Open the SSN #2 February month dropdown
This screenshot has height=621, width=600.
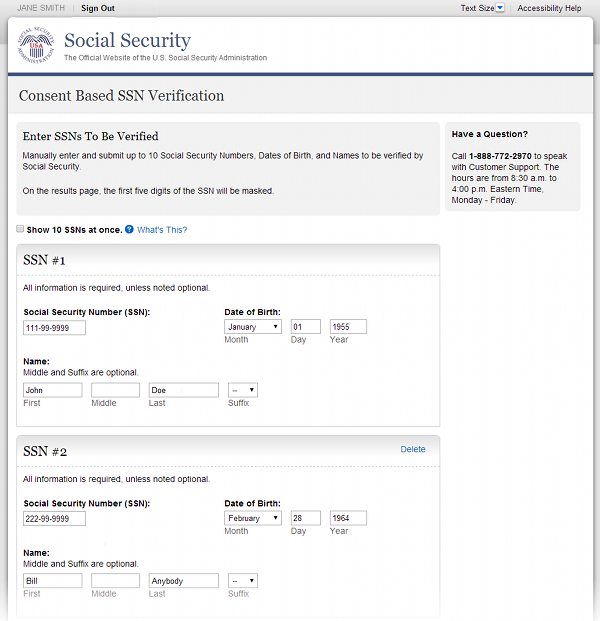[253, 518]
